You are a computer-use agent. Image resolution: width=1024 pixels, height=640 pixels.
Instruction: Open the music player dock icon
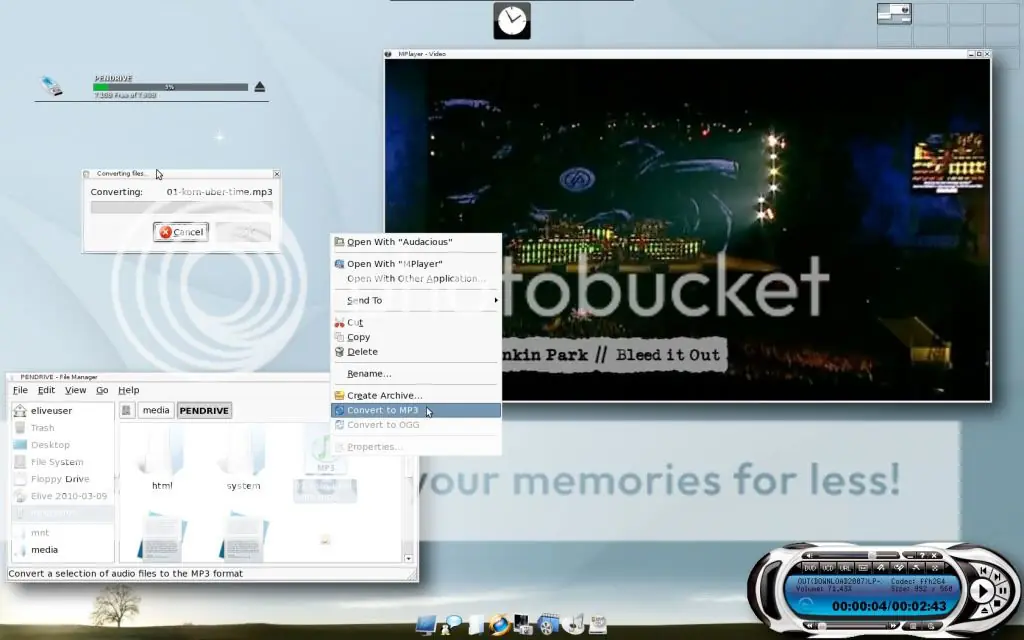click(x=573, y=624)
